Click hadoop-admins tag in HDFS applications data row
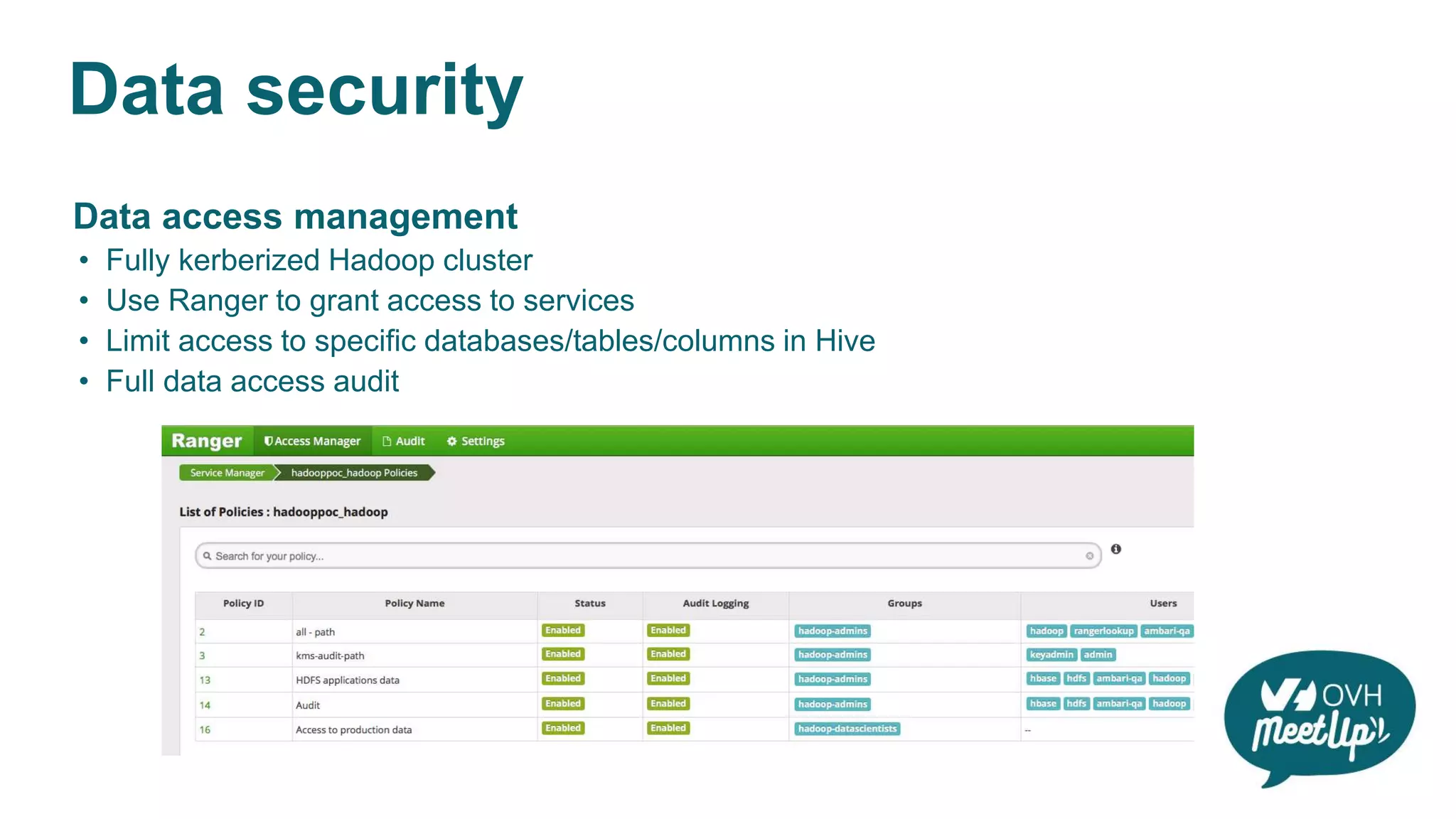 tap(833, 680)
